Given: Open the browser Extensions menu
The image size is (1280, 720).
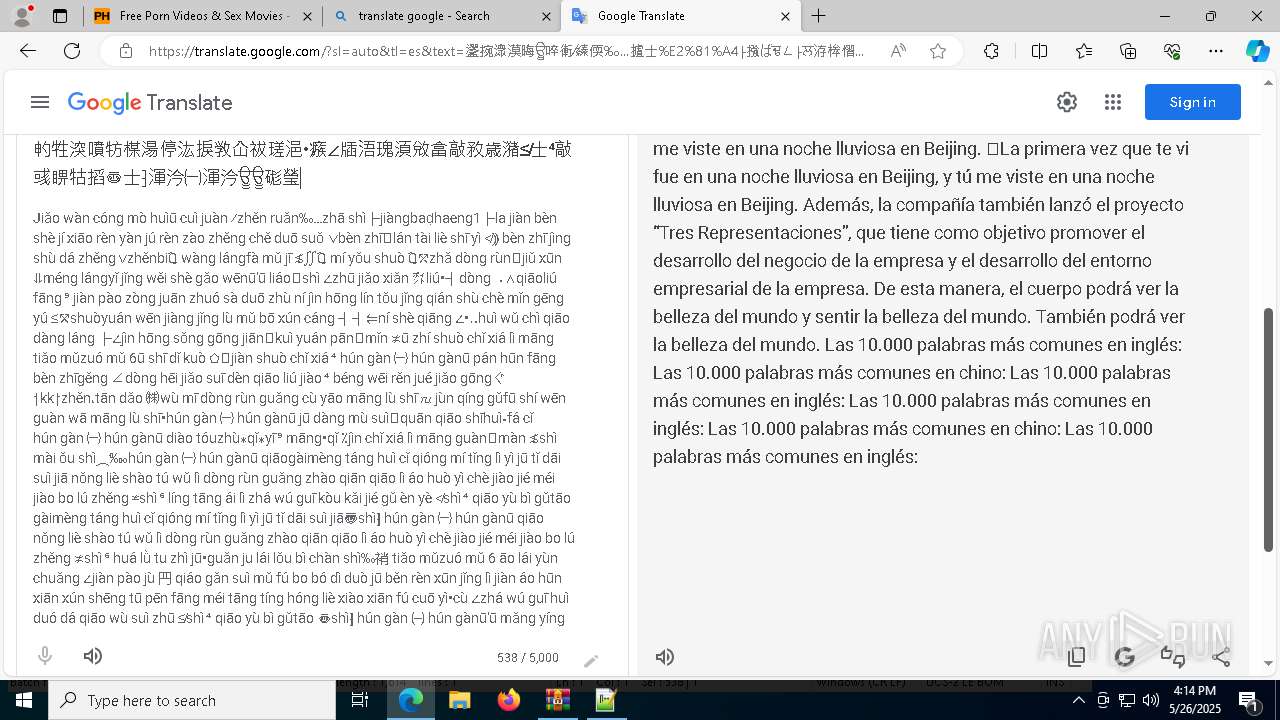Looking at the screenshot, I should pos(991,51).
